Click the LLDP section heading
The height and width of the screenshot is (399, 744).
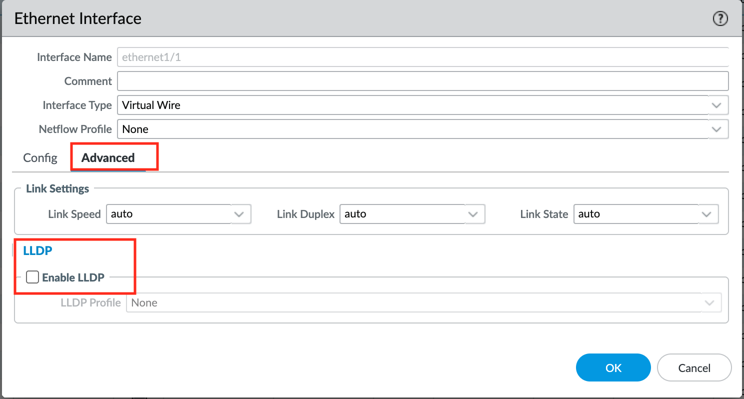tap(37, 251)
